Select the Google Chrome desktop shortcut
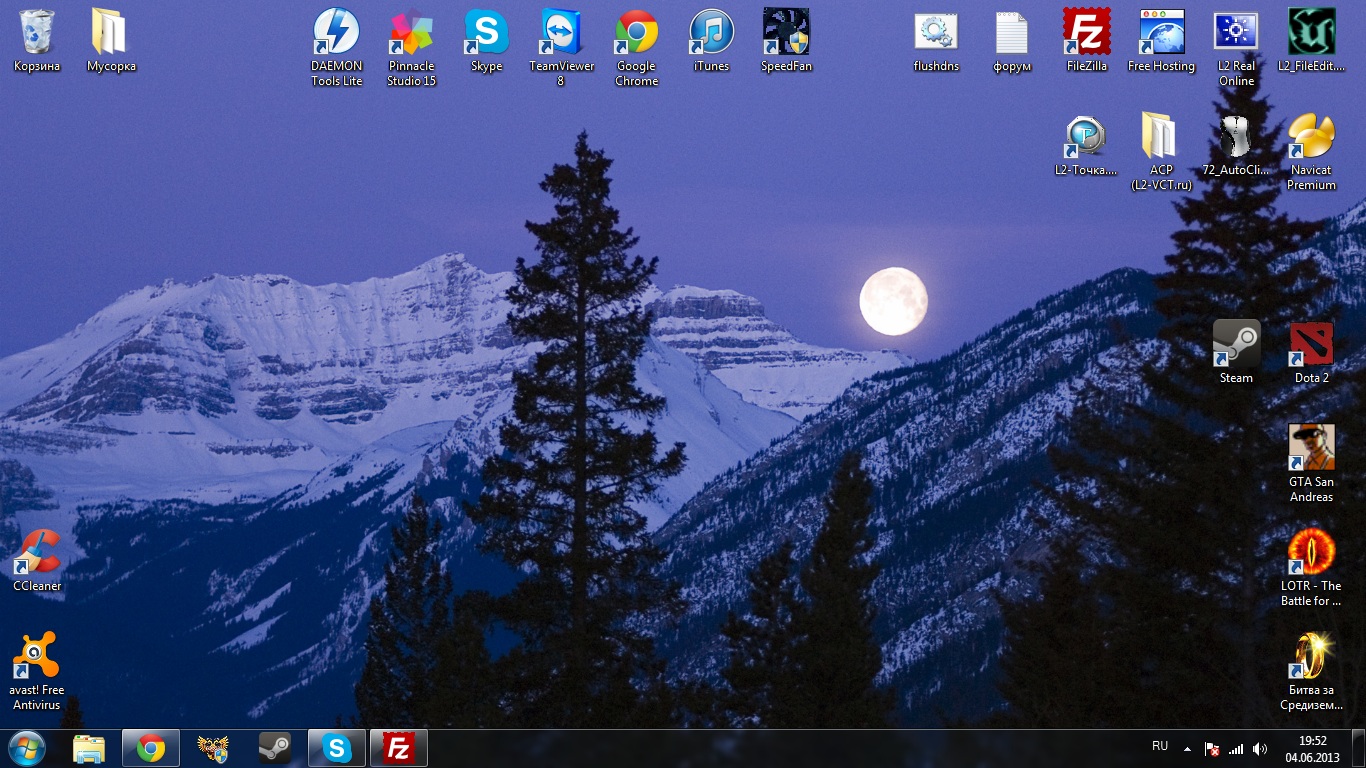This screenshot has height=768, width=1366. point(637,47)
